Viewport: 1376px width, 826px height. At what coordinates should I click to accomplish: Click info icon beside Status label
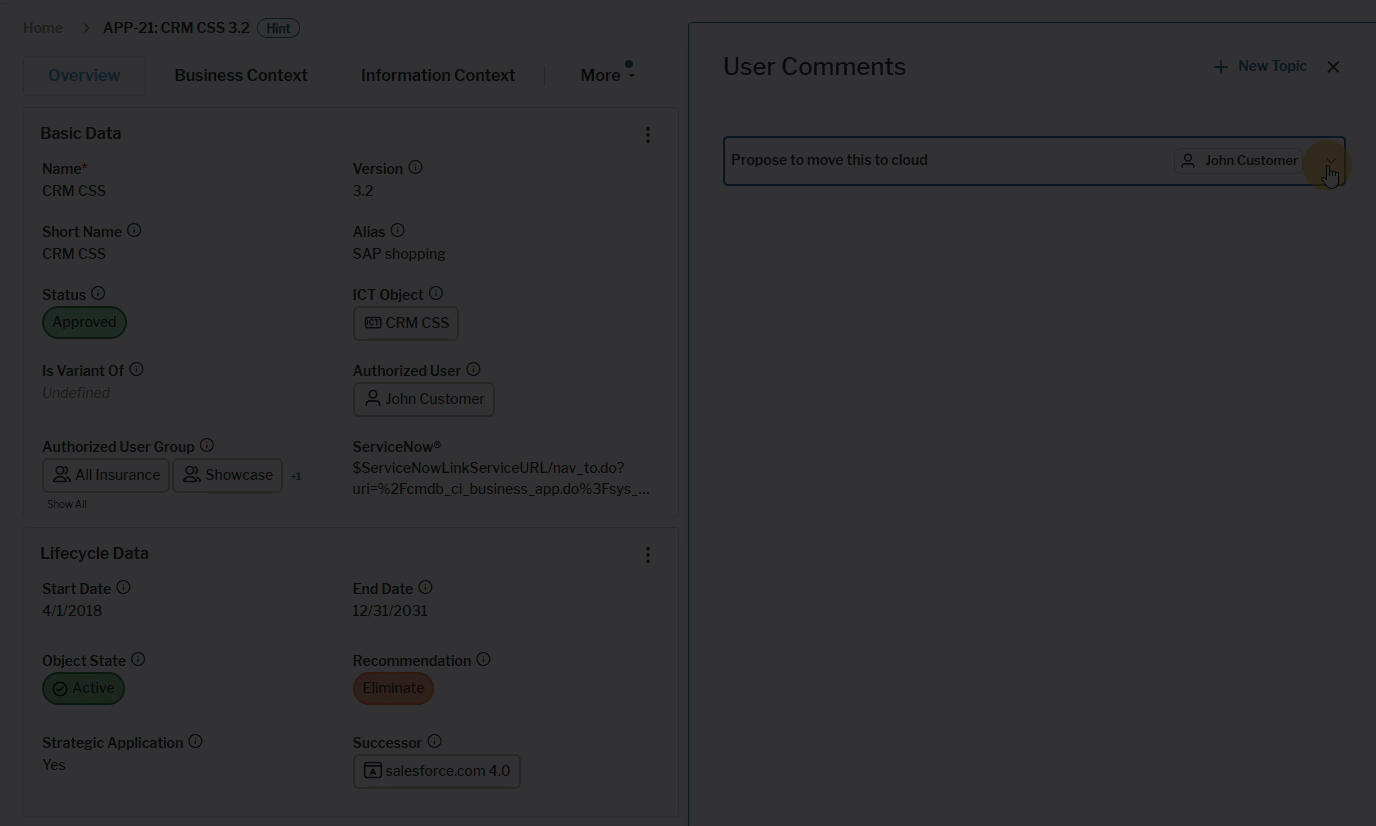98,294
